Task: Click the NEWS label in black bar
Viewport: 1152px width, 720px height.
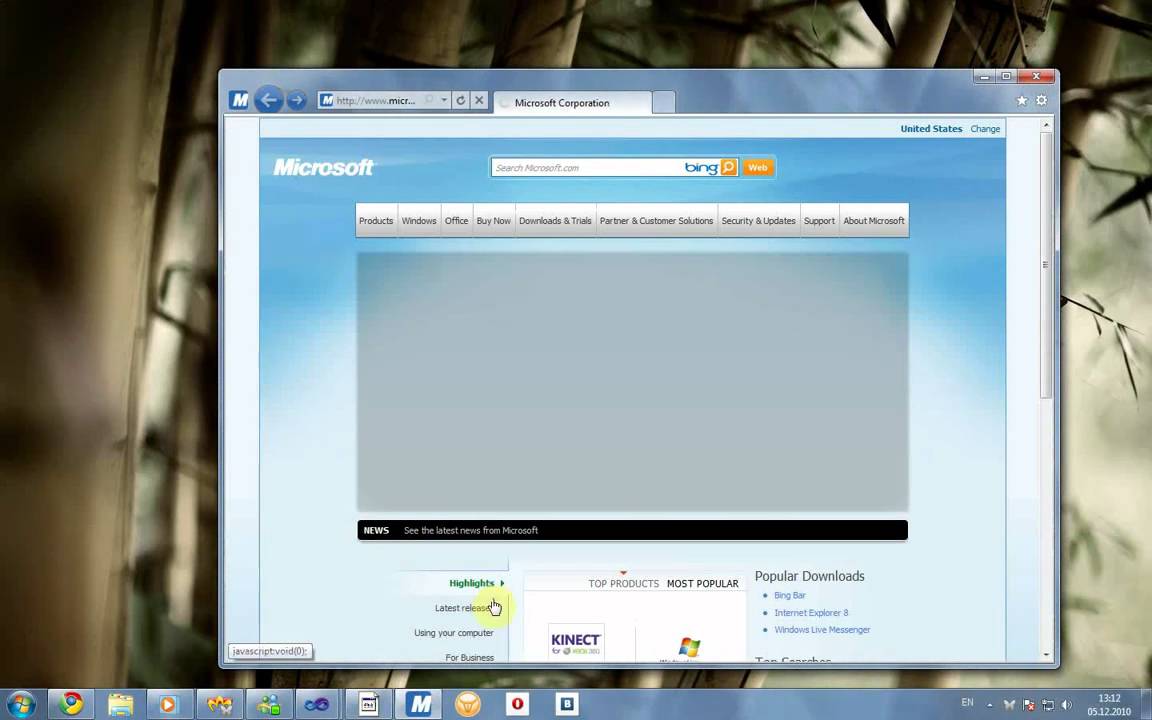Action: click(376, 530)
